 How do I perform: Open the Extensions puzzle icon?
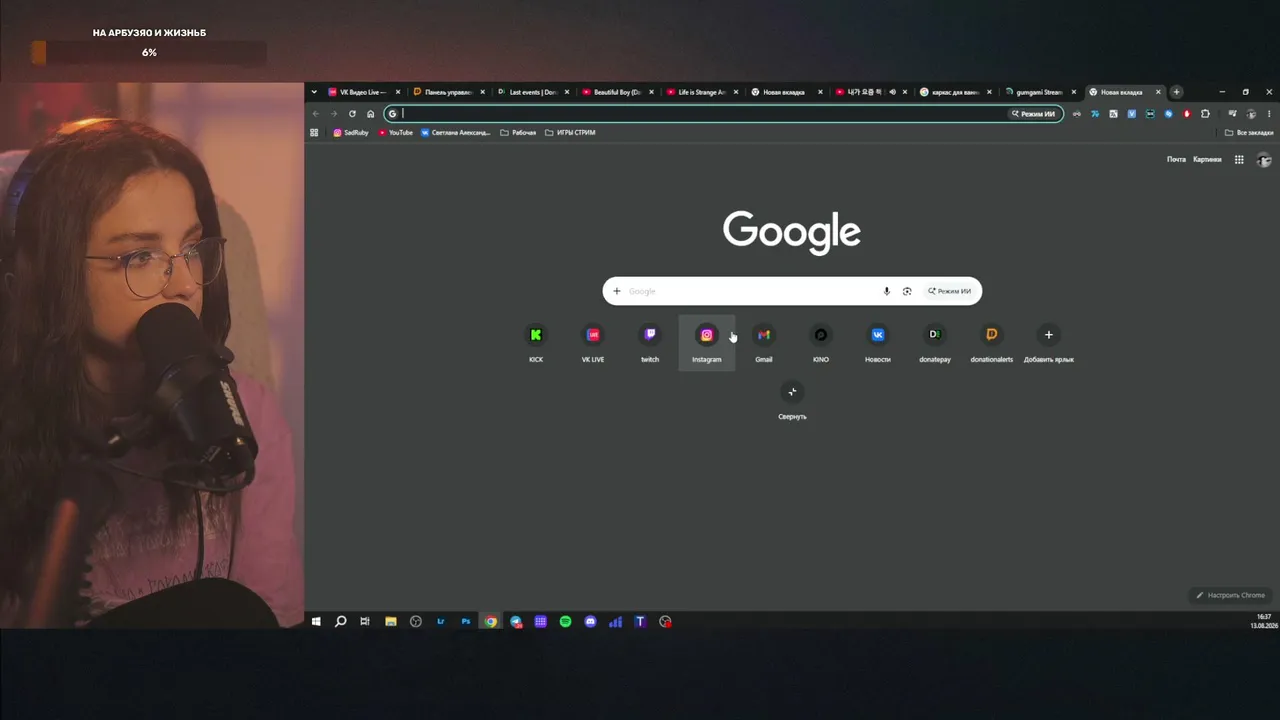click(x=1205, y=114)
